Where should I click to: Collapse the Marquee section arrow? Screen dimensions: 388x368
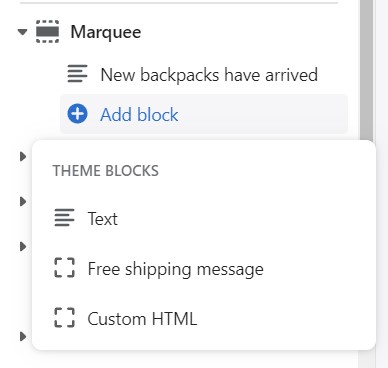[22, 32]
